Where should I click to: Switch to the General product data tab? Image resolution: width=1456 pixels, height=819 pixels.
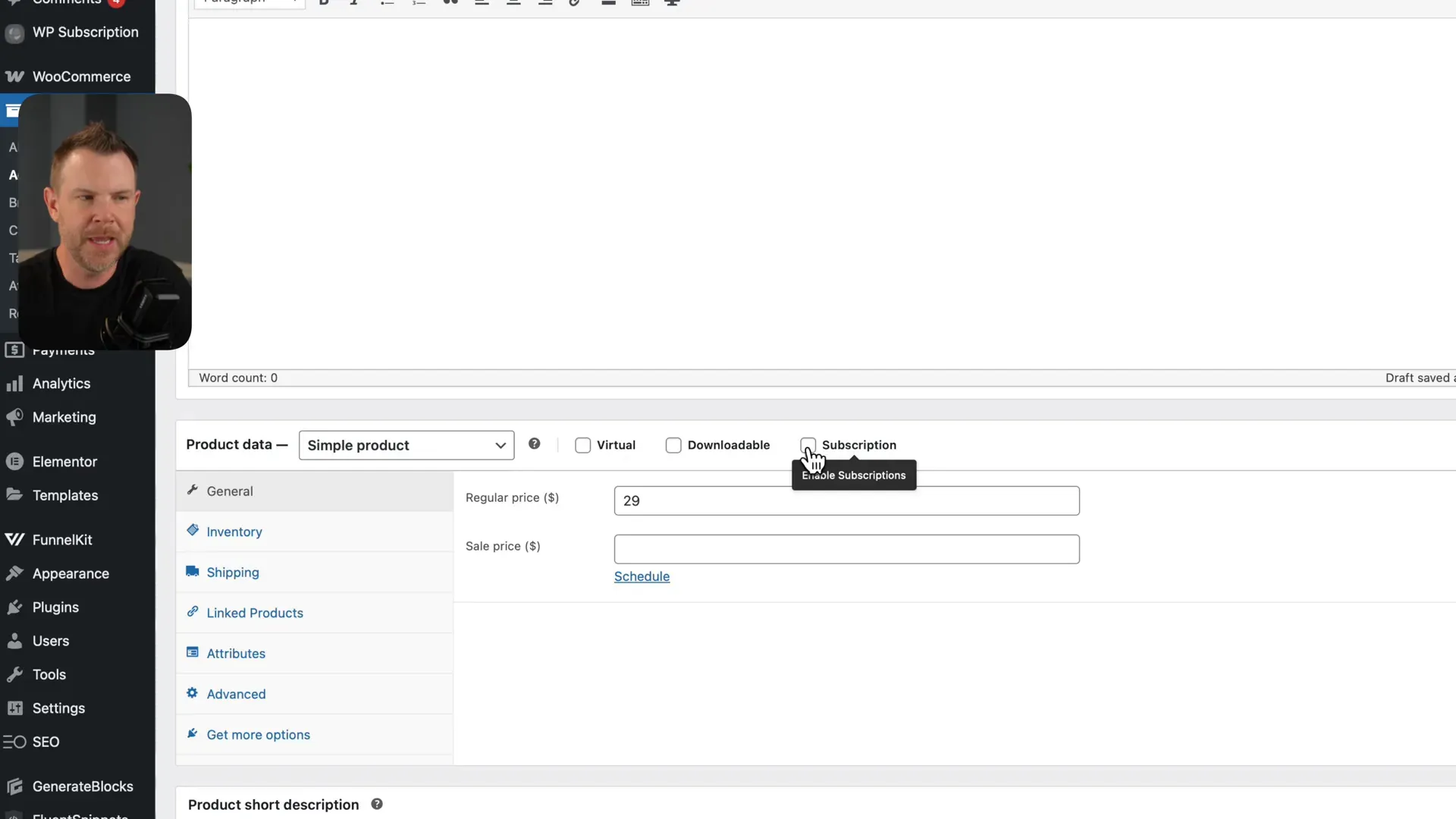[x=315, y=491]
